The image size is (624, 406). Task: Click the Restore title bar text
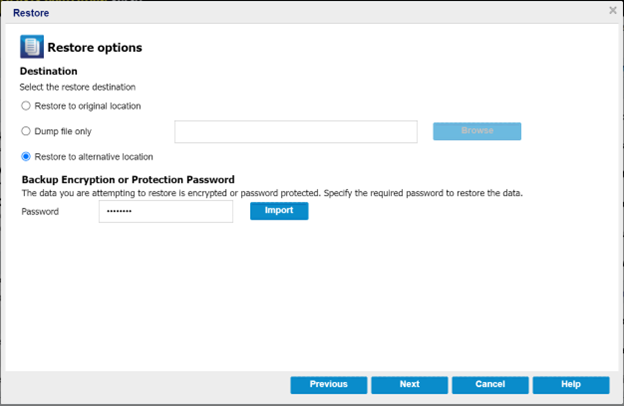(x=30, y=13)
